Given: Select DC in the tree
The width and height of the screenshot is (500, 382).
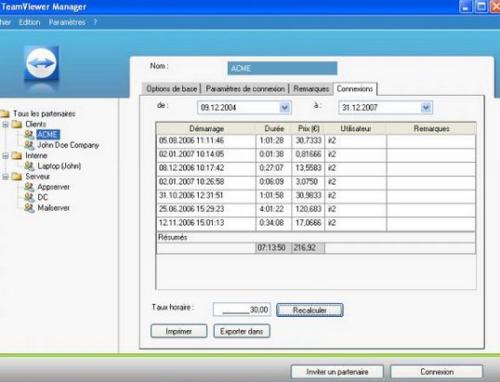Looking at the screenshot, I should (43, 197).
